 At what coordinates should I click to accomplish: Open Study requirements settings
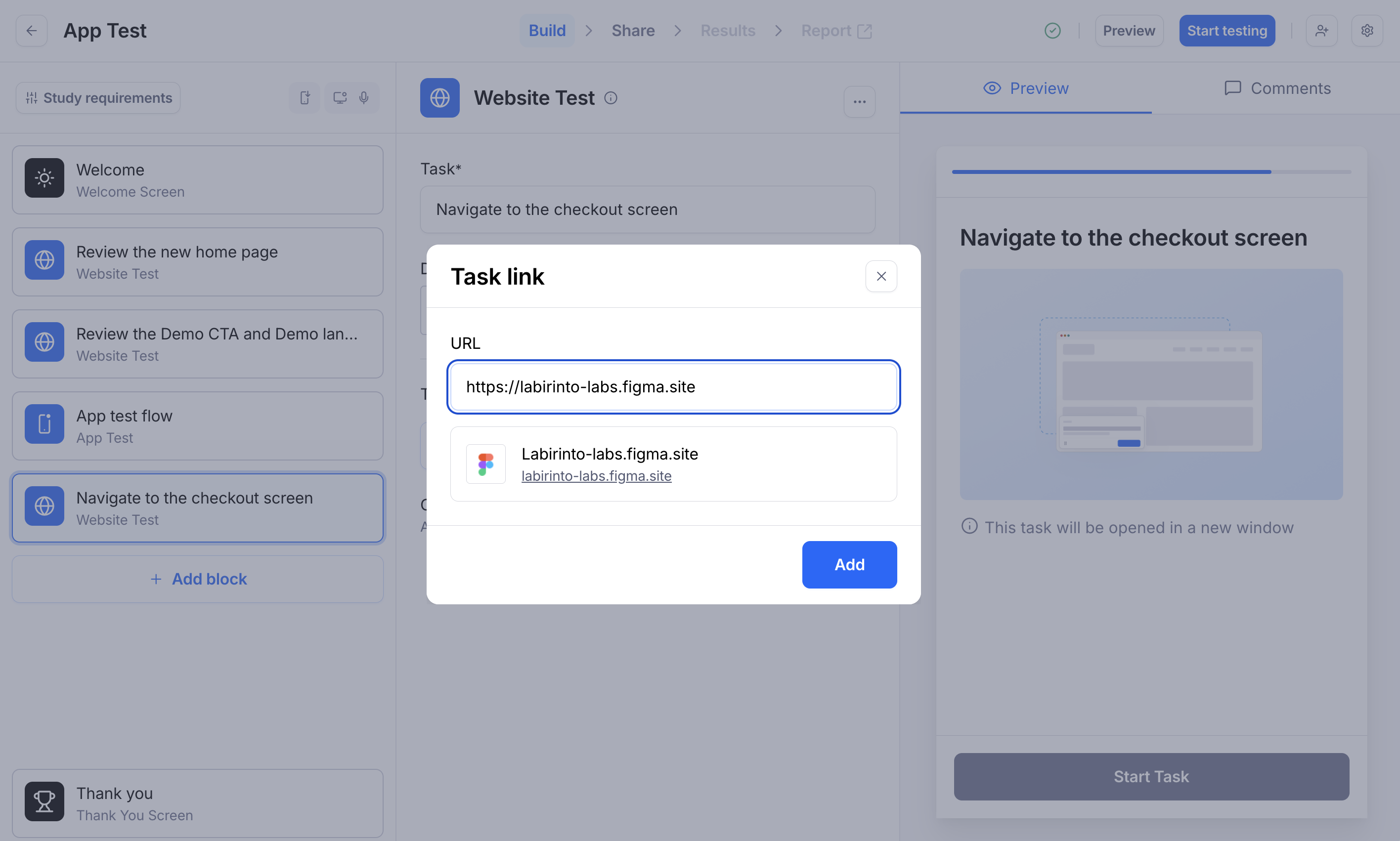pyautogui.click(x=98, y=98)
